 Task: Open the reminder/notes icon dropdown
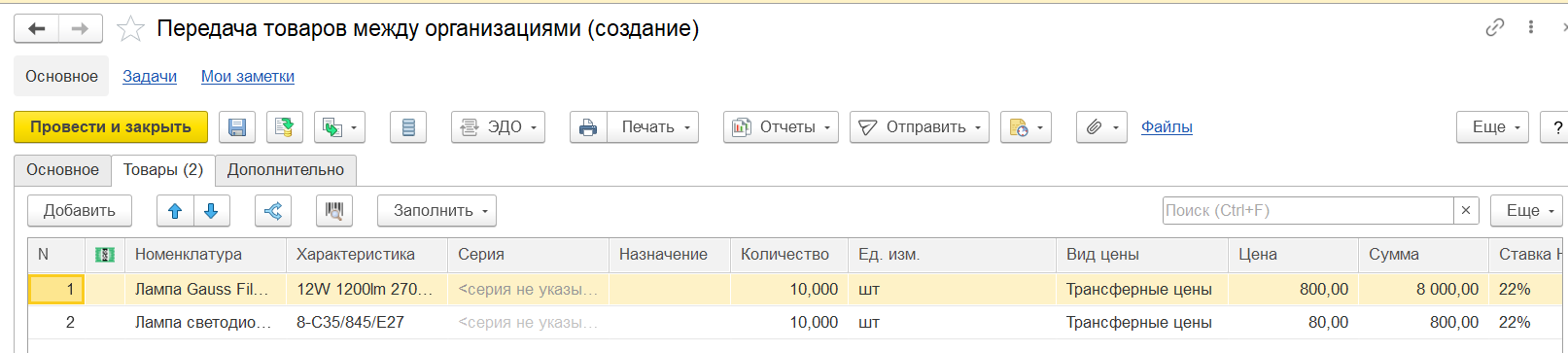[1026, 127]
